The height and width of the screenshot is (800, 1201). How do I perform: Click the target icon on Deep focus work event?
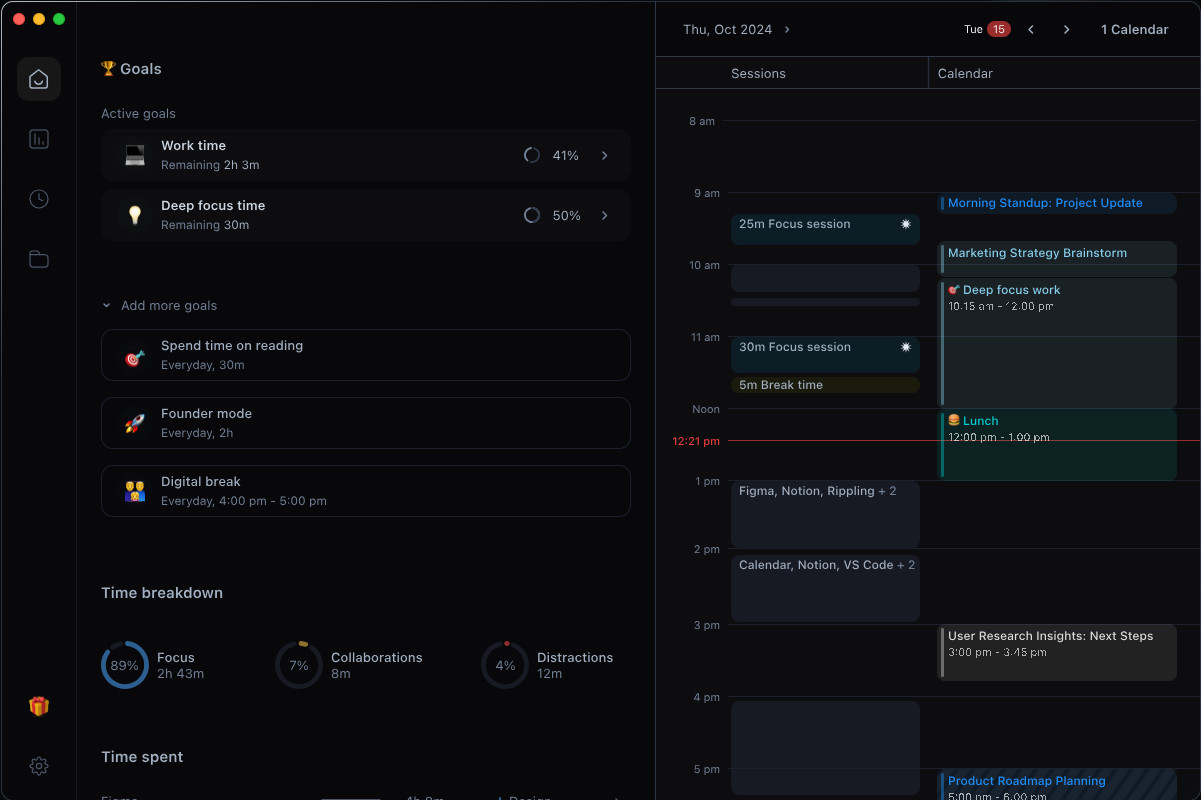pos(954,290)
